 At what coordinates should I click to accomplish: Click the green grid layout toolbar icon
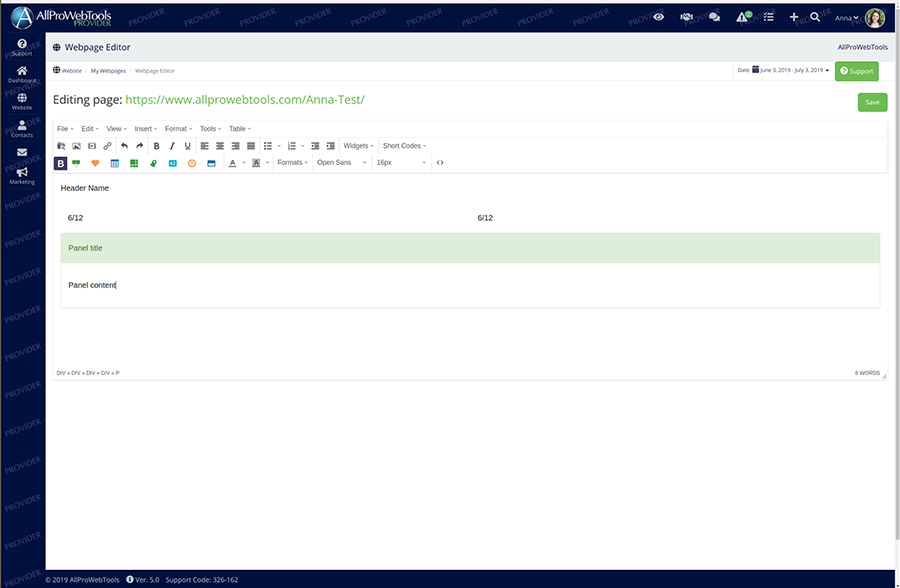[x=134, y=163]
